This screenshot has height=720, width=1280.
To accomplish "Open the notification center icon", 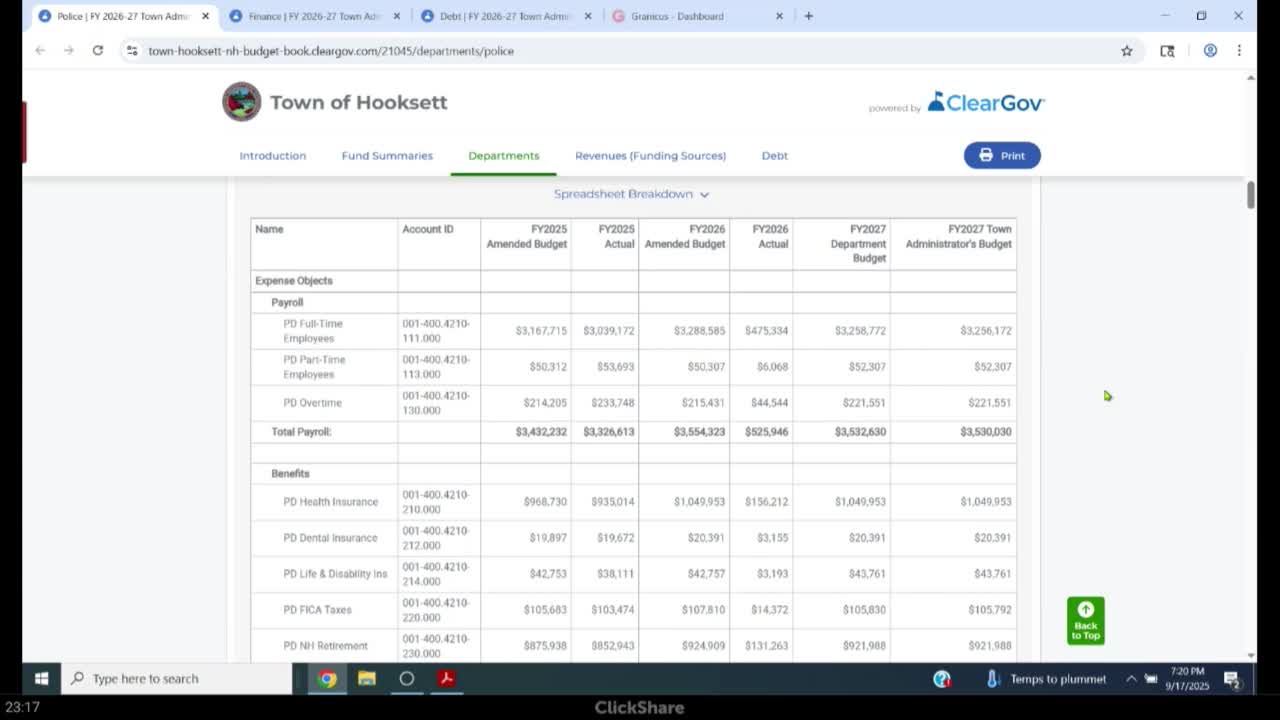I will 1232,679.
